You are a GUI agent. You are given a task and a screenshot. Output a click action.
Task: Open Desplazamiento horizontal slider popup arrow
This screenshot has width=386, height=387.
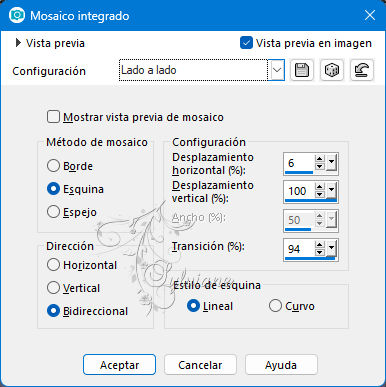point(331,163)
